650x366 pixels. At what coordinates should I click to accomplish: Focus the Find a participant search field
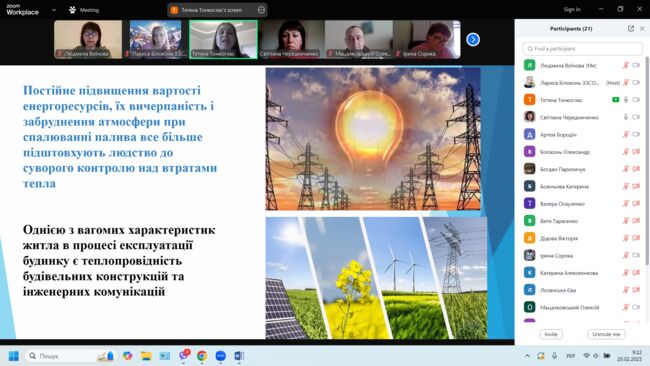(x=582, y=49)
